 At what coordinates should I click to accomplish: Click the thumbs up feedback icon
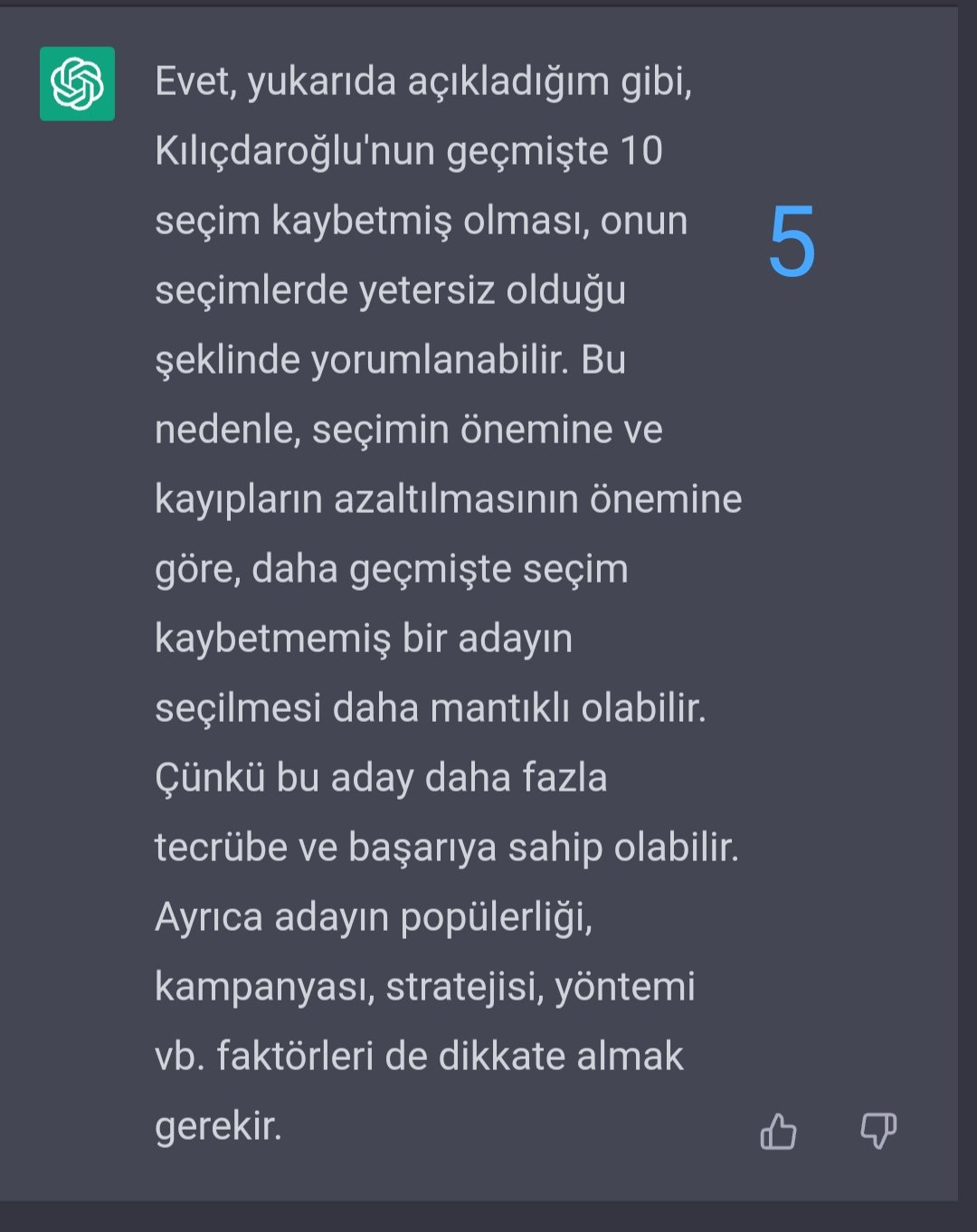point(778,1131)
